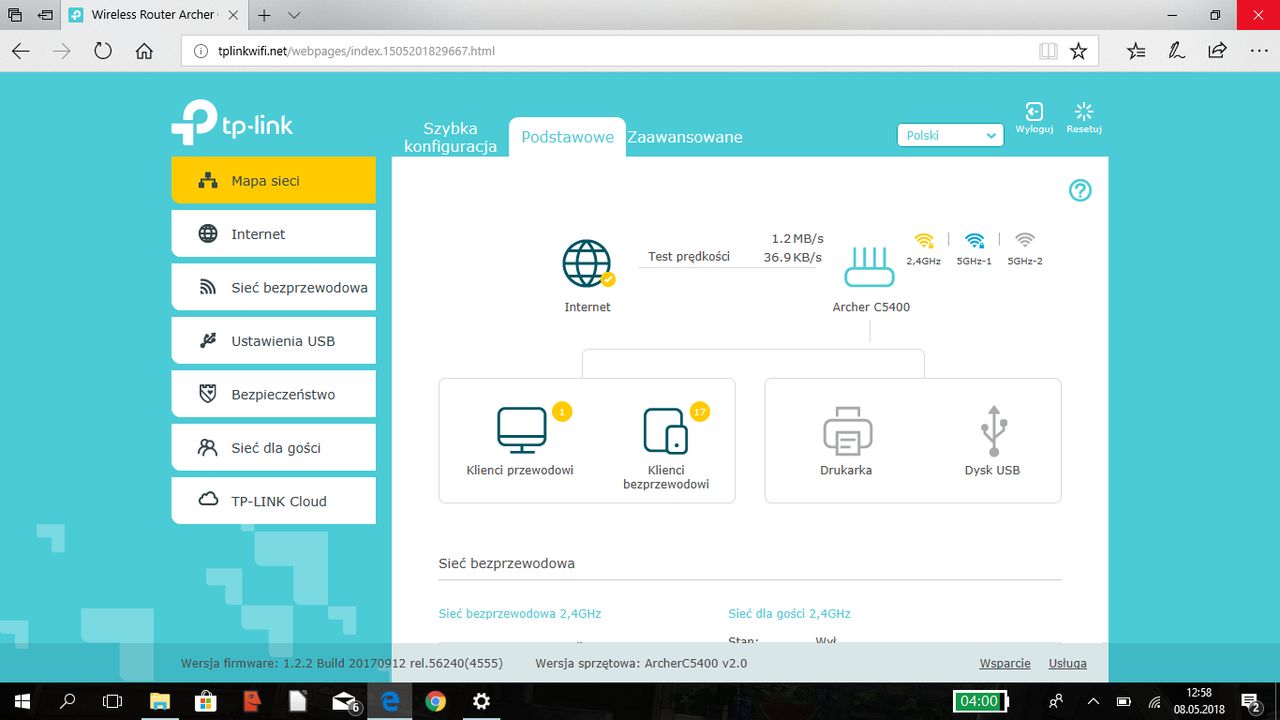Screen dimensions: 1280x720
Task: Click the Add notes pen icon
Action: tap(1177, 51)
